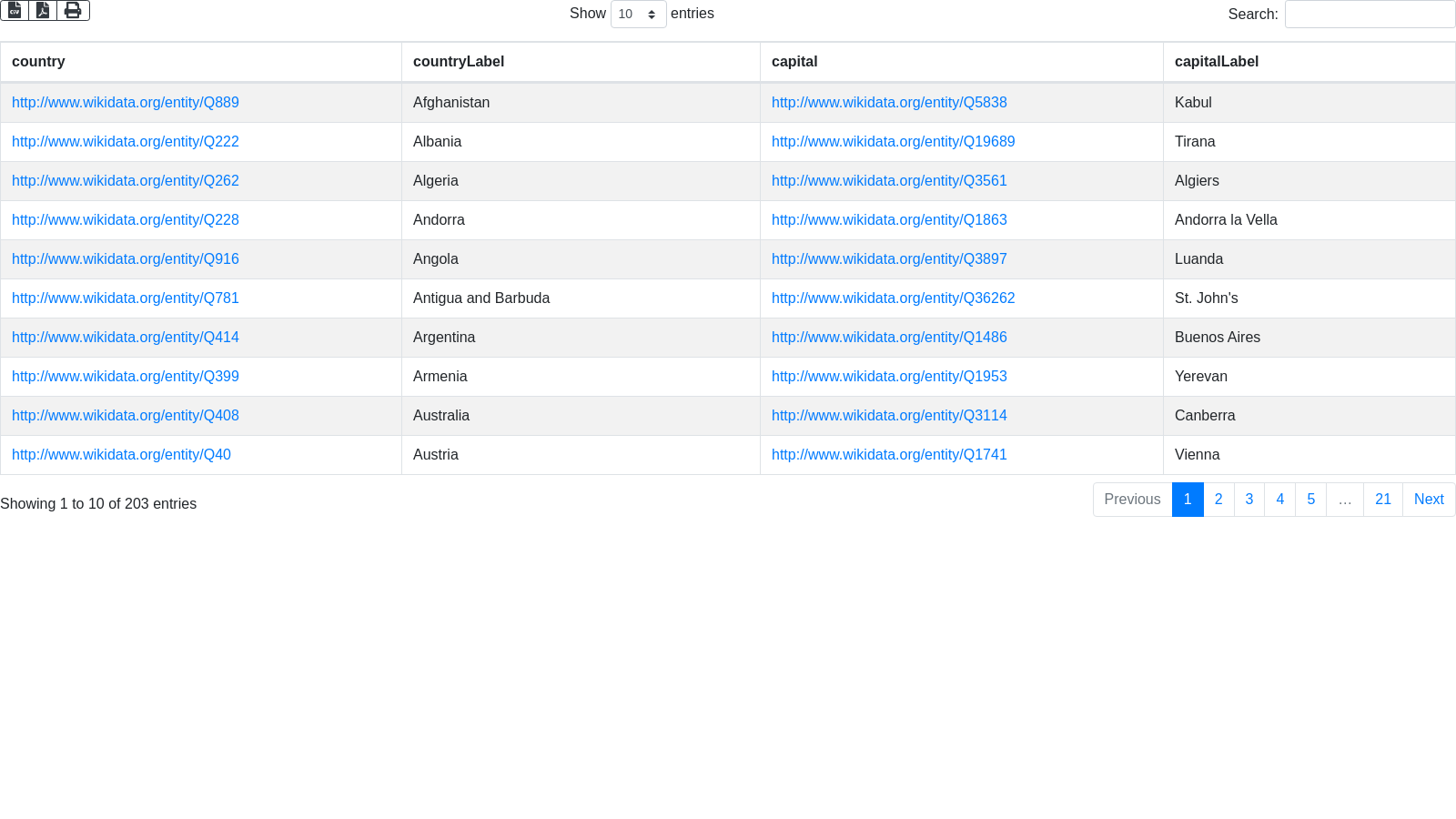1456x819 pixels.
Task: Follow the Q19689 Tirana entity link
Action: click(x=893, y=142)
